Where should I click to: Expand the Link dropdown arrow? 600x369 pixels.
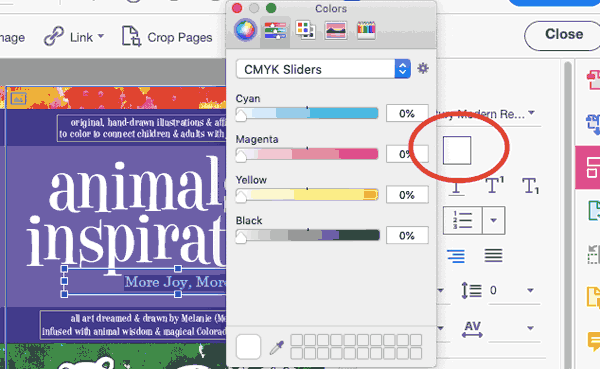pos(101,36)
